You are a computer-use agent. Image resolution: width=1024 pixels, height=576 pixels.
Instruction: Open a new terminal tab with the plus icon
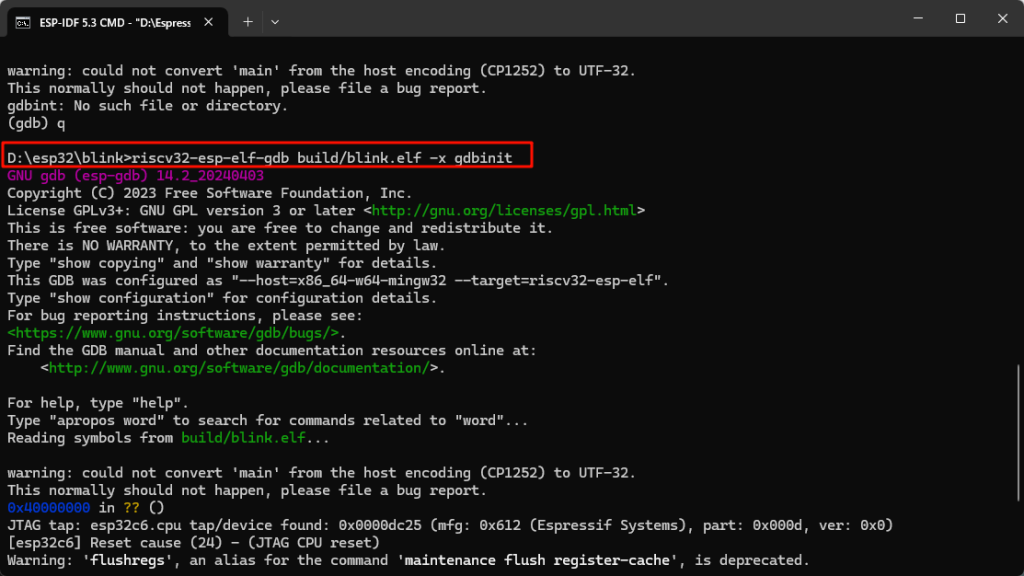[x=247, y=21]
